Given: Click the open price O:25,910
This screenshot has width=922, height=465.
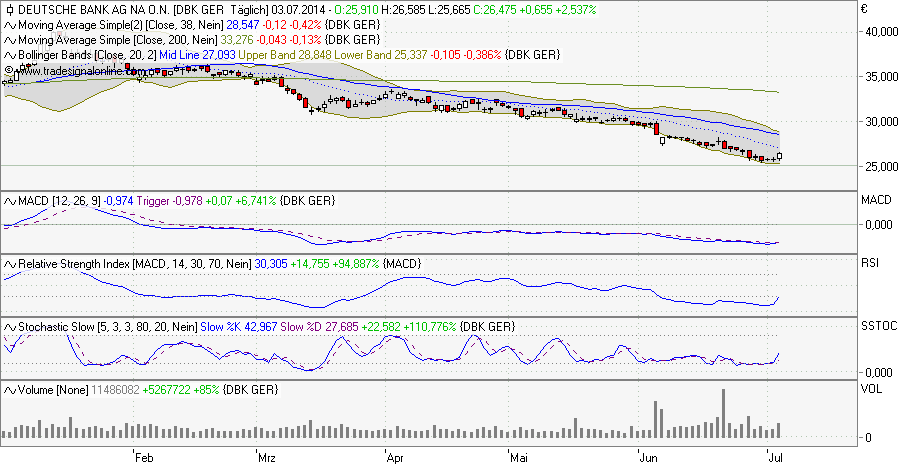Looking at the screenshot, I should point(356,10).
